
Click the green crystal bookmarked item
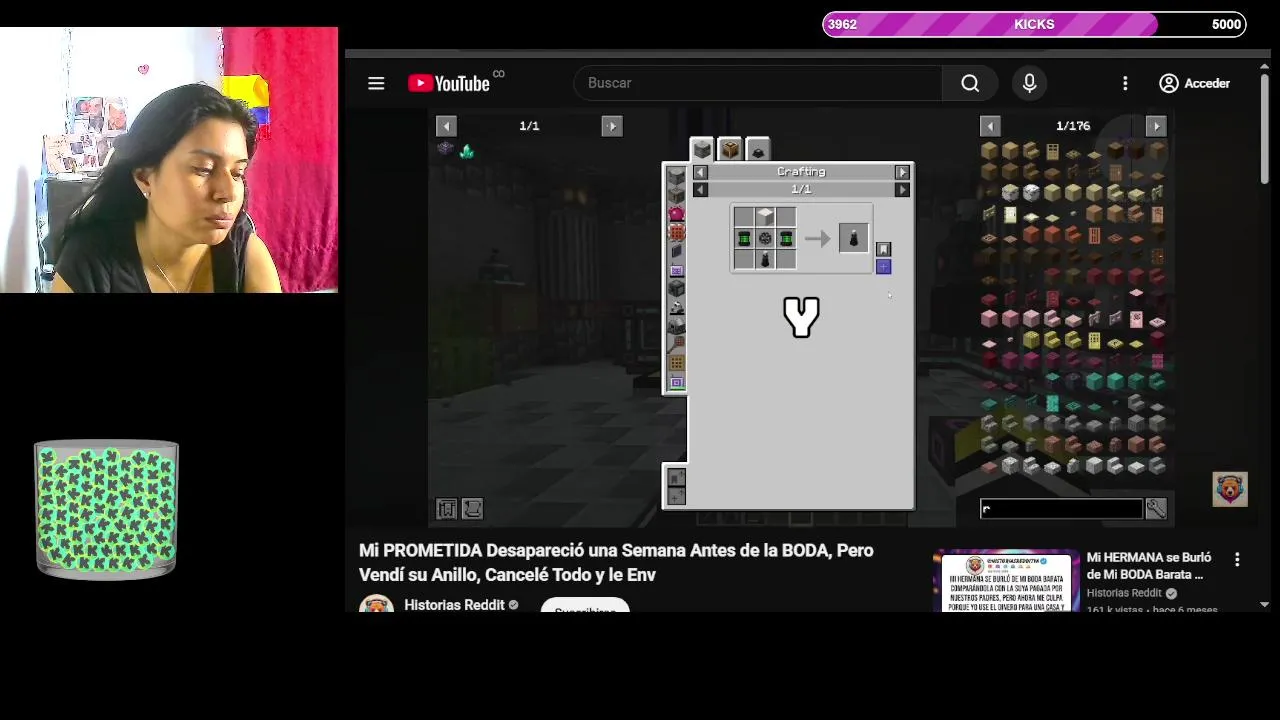tap(466, 150)
